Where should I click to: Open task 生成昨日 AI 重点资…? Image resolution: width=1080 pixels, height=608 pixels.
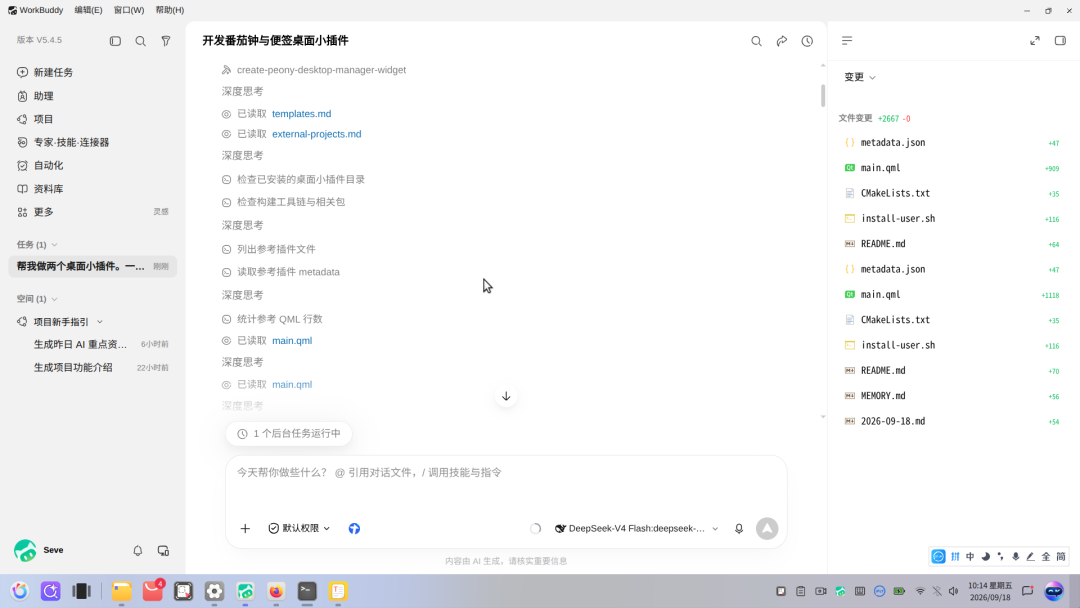(x=92, y=344)
